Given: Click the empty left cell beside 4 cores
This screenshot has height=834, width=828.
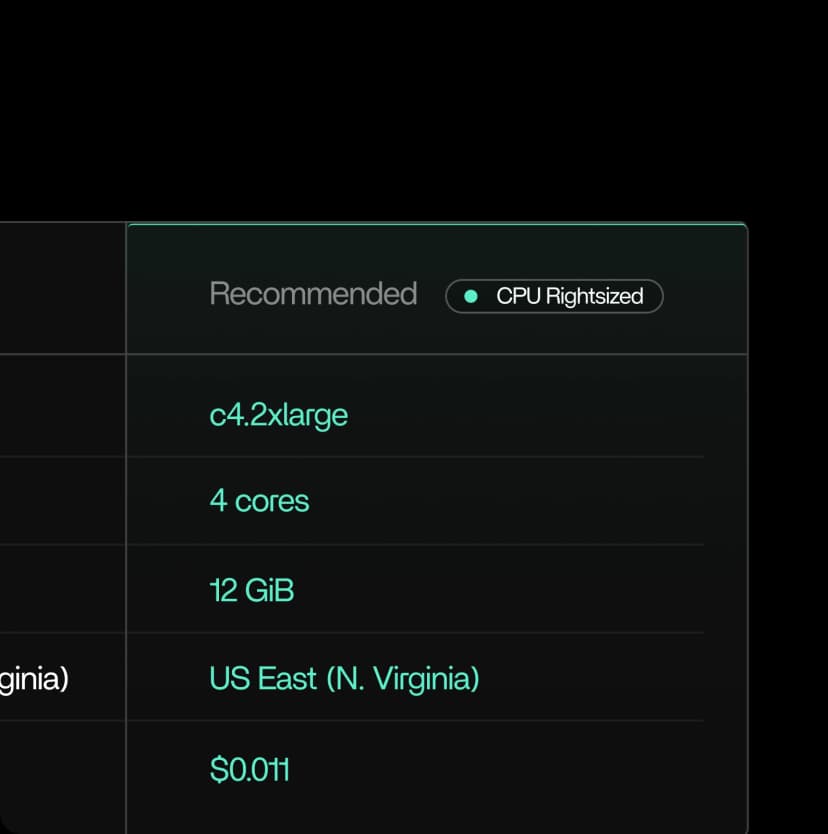Looking at the screenshot, I should click(62, 501).
